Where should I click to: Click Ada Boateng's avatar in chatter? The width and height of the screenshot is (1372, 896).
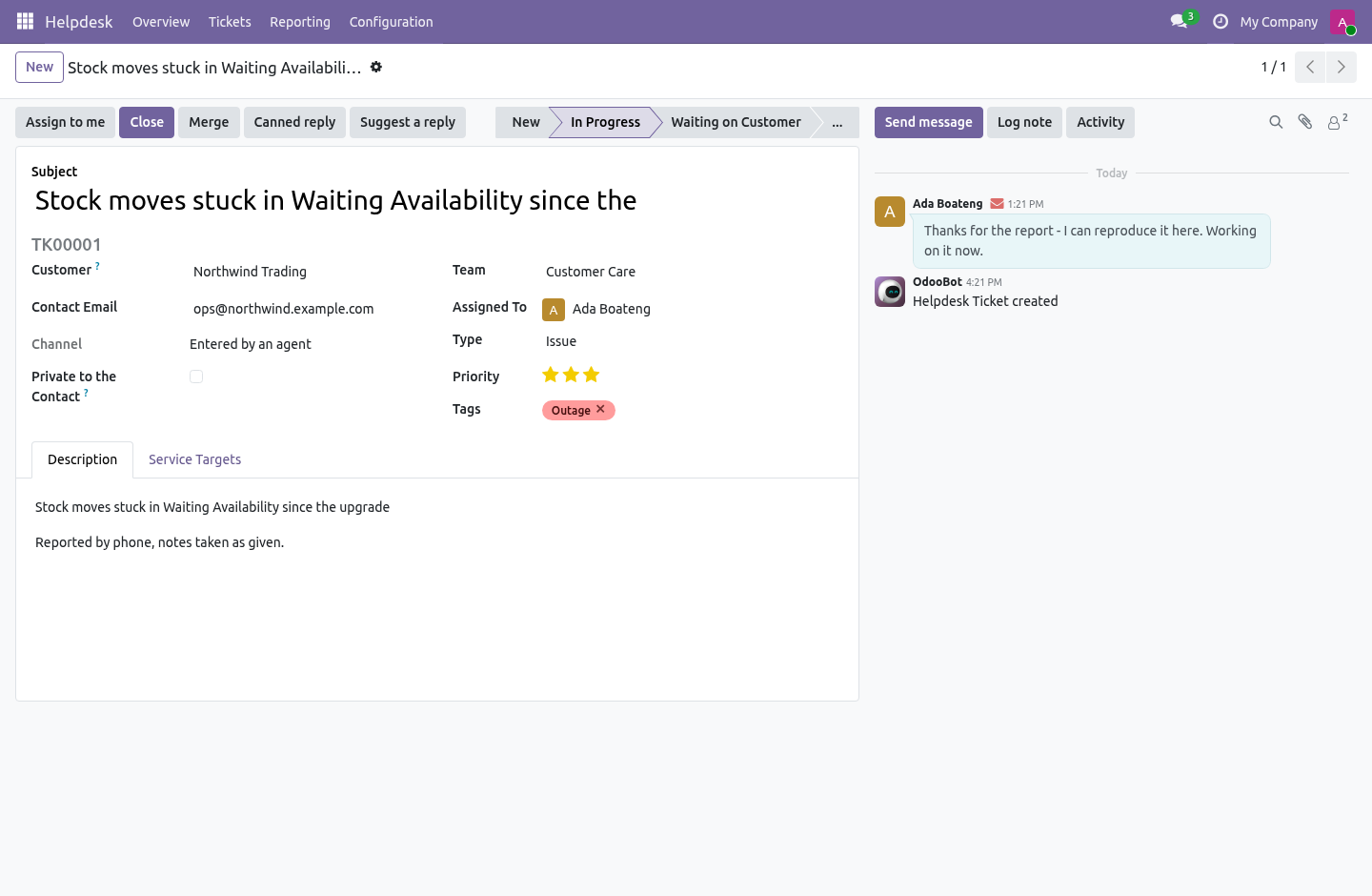[890, 212]
